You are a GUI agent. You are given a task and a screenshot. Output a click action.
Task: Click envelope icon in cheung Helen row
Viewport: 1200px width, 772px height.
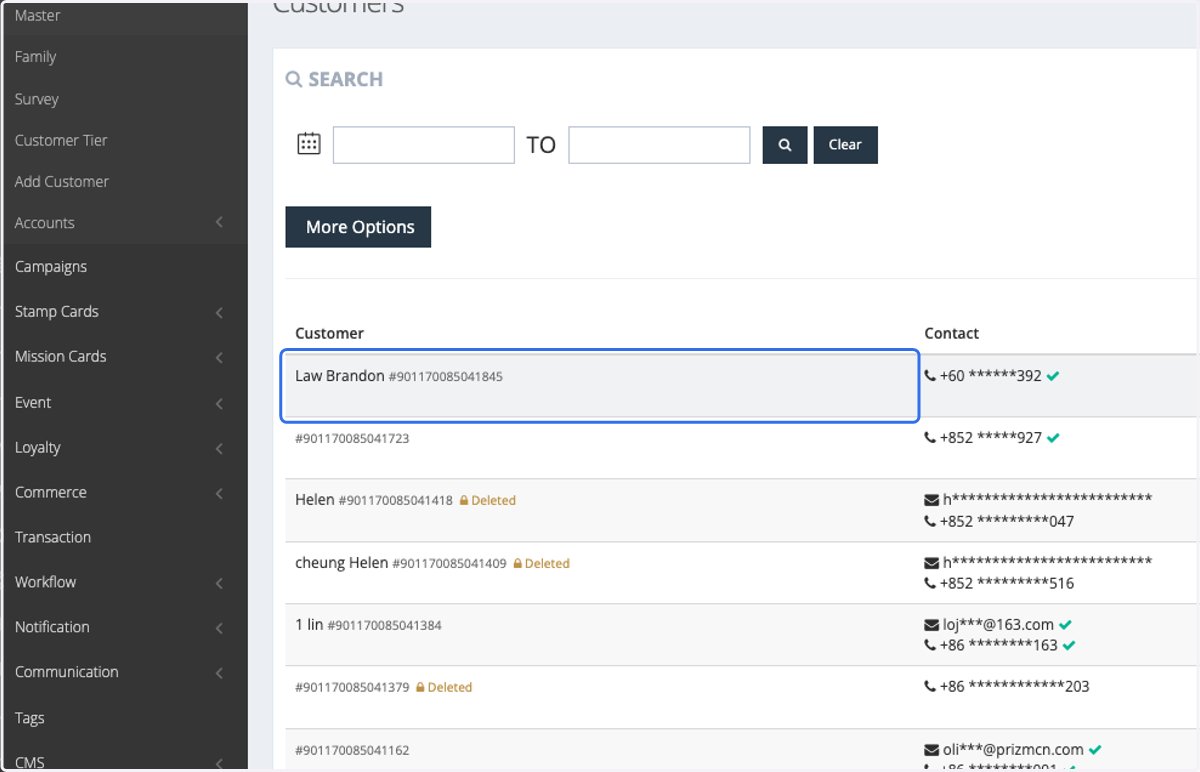click(x=932, y=563)
